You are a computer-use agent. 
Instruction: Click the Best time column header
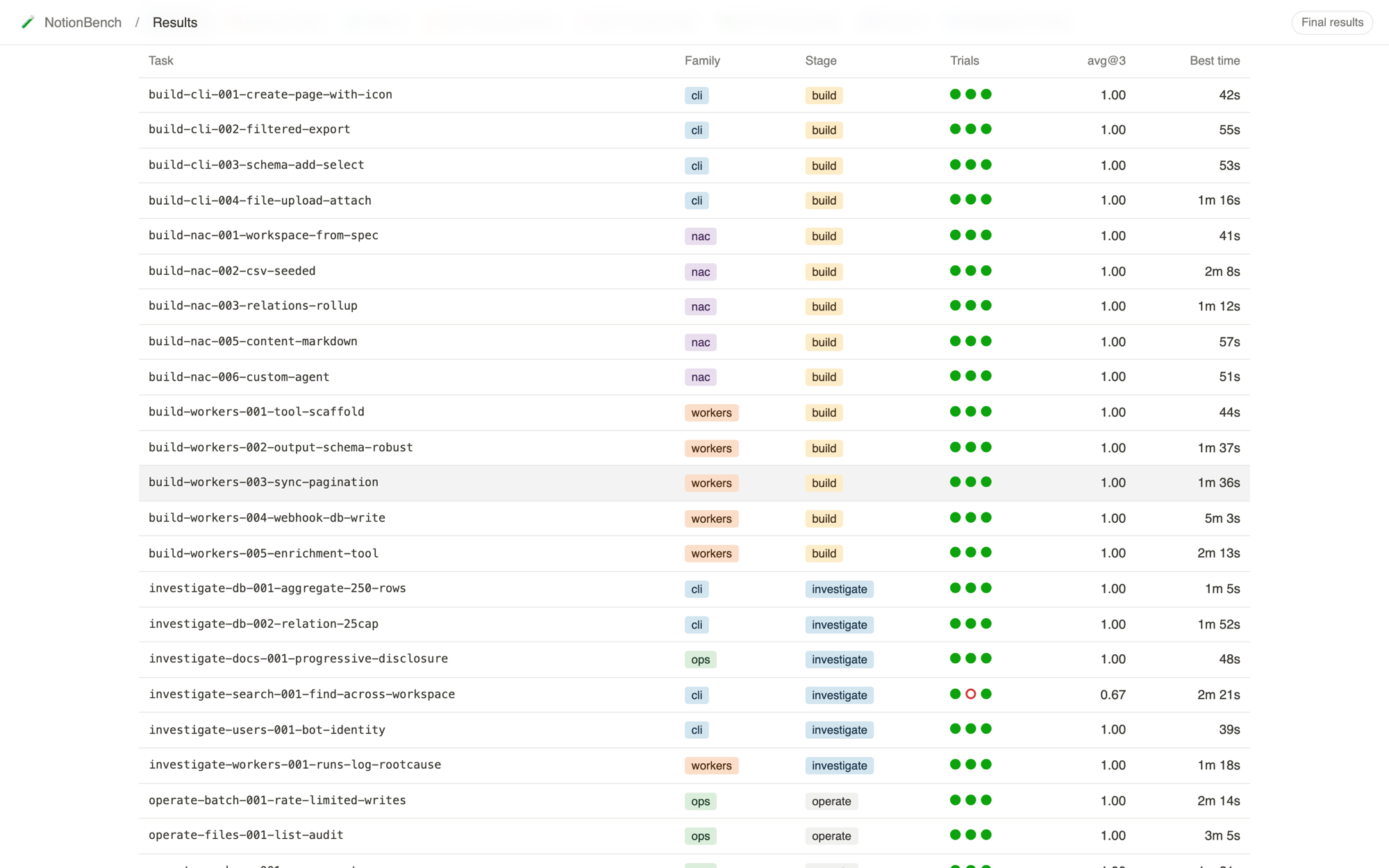pos(1214,60)
